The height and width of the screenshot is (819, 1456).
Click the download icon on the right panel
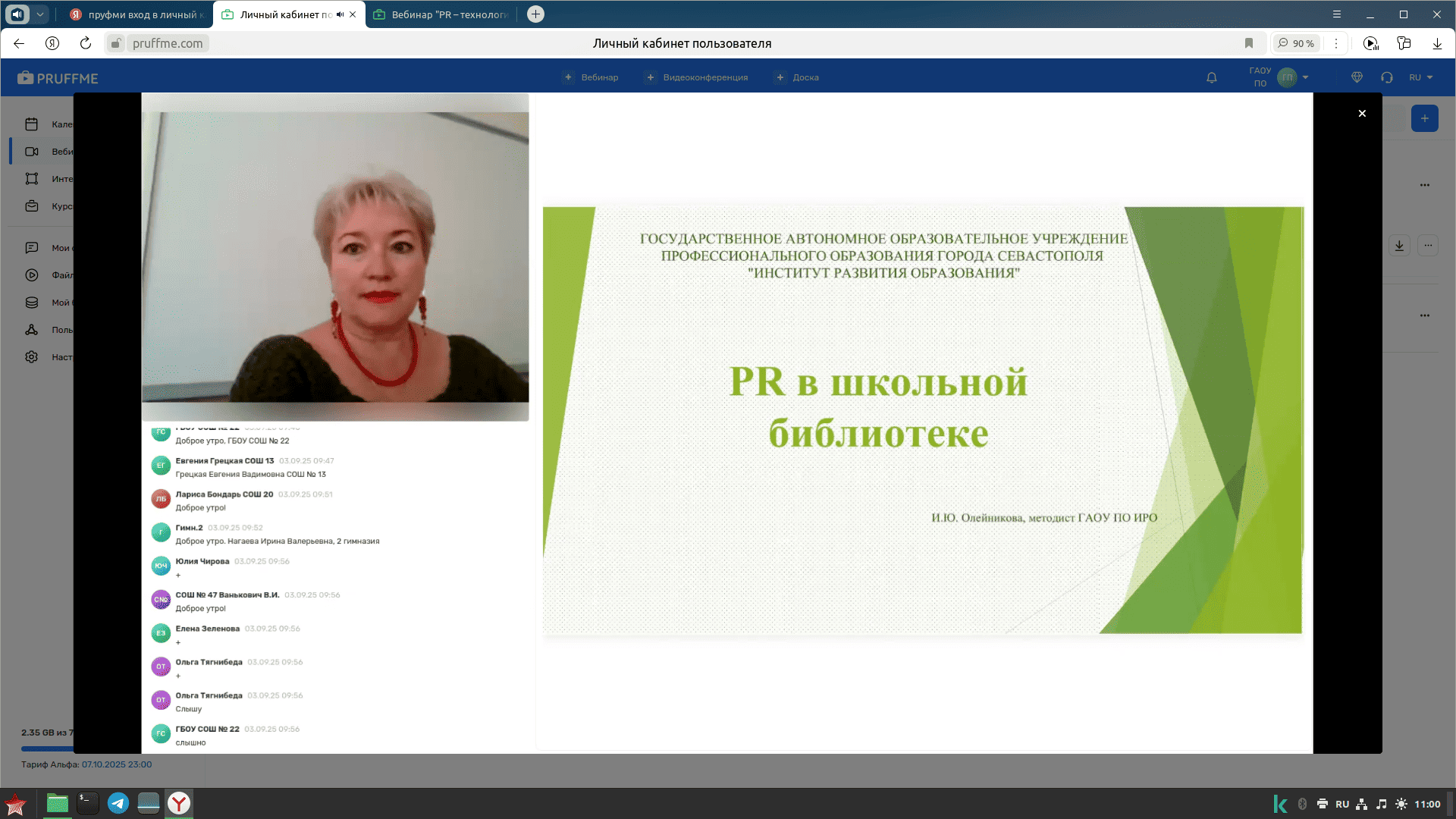point(1399,245)
